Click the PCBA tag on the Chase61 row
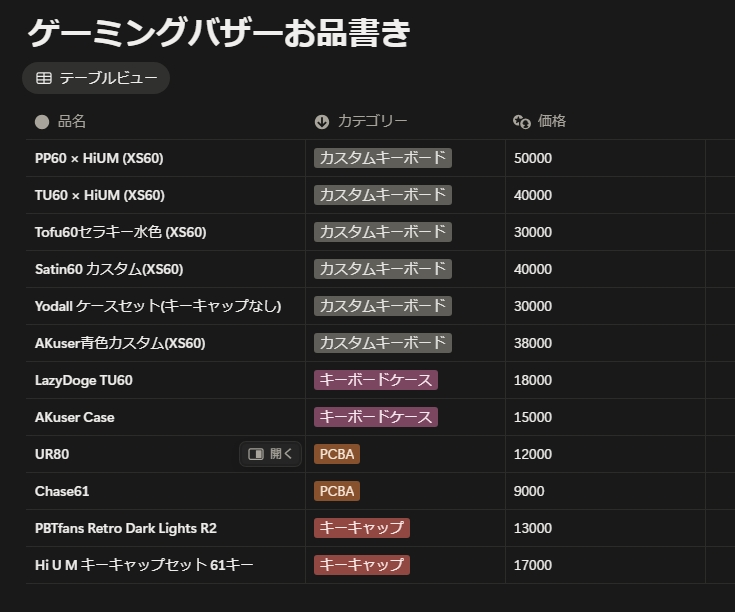 tap(337, 491)
